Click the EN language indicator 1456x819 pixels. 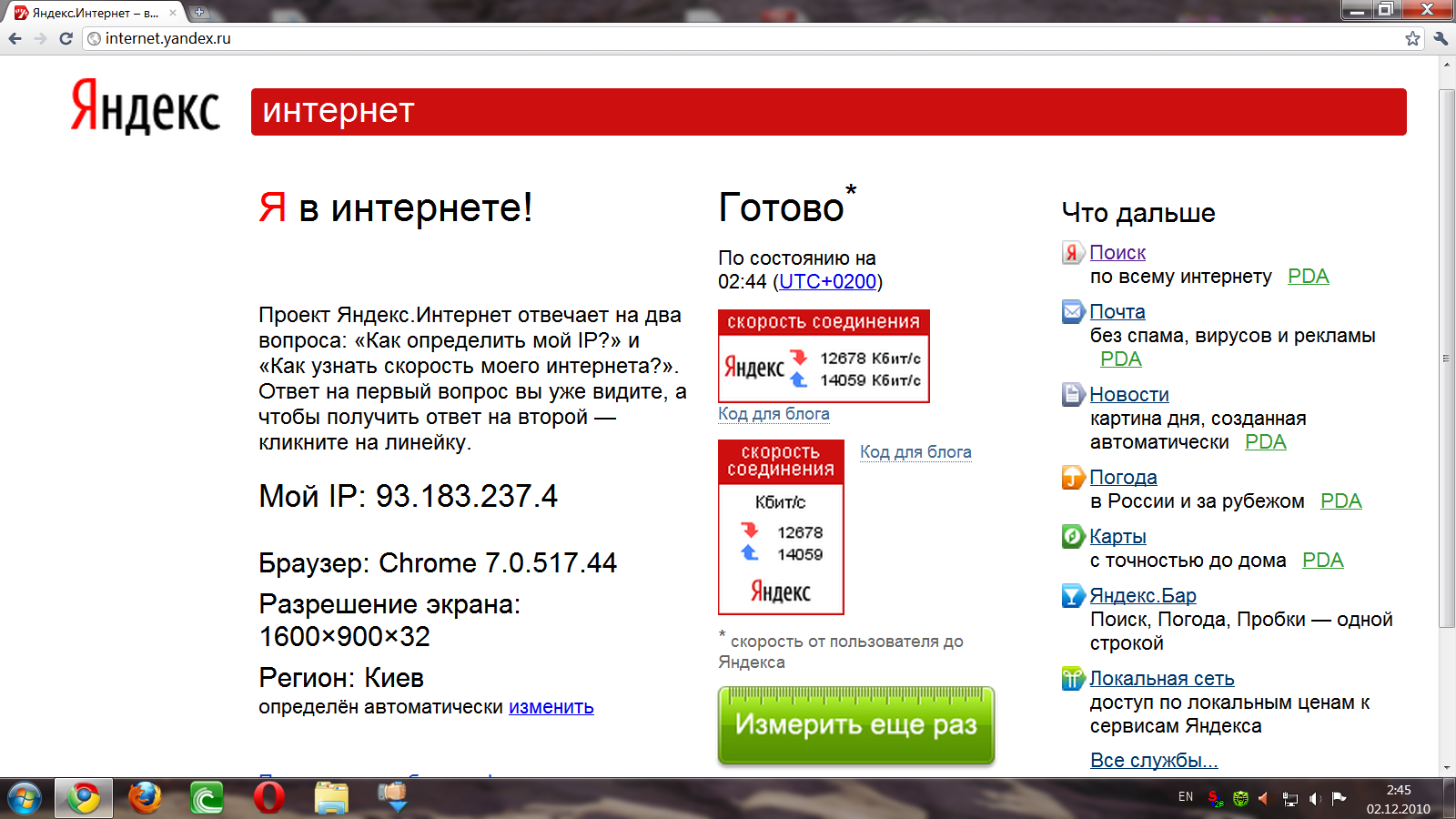click(x=1186, y=797)
